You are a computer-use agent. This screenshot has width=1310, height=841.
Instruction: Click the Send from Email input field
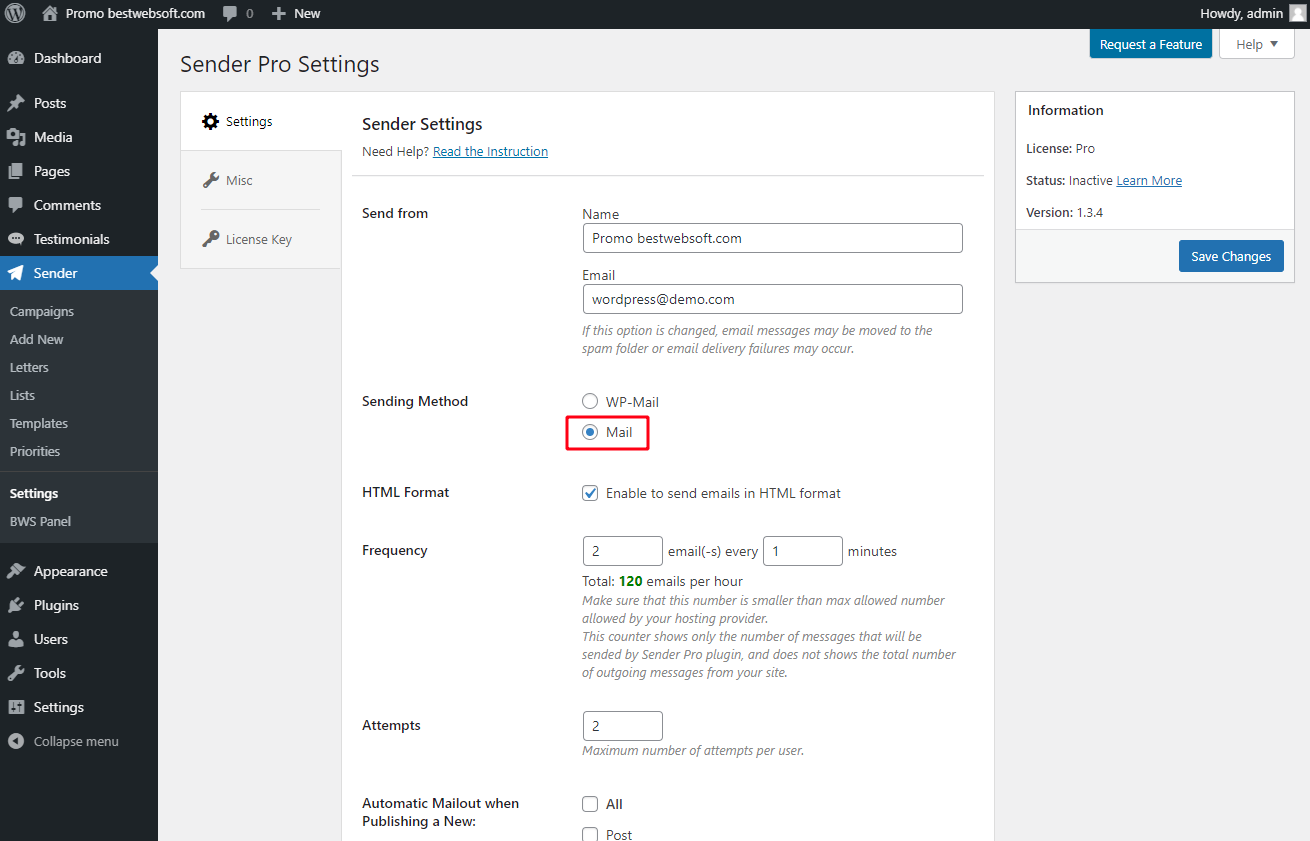tap(772, 299)
